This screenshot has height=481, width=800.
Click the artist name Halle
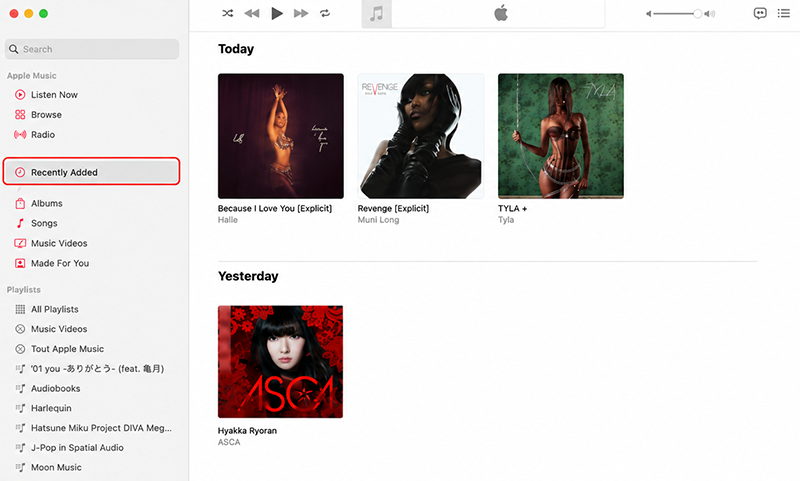pyautogui.click(x=228, y=220)
